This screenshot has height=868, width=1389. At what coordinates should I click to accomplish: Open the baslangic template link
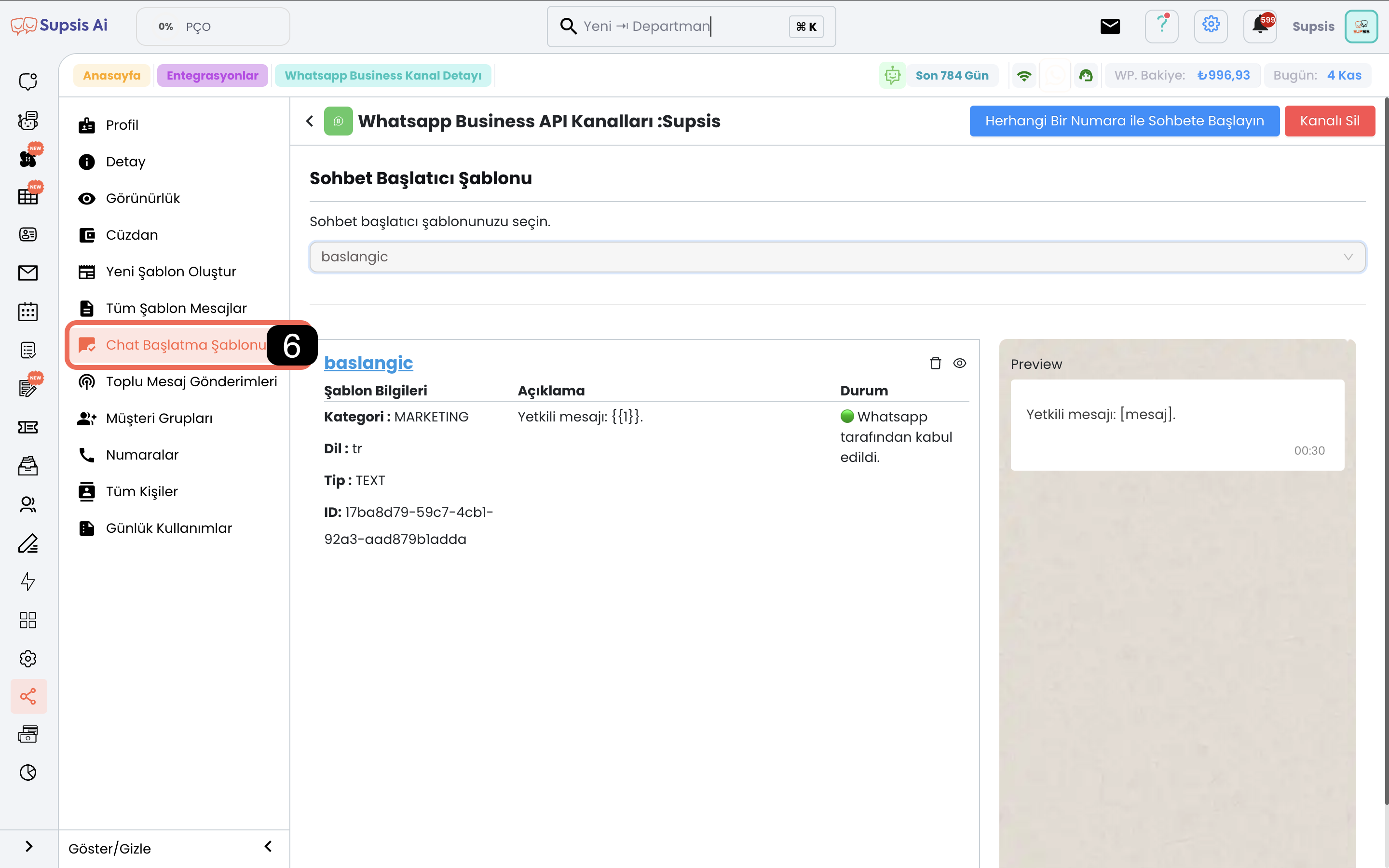click(x=368, y=363)
